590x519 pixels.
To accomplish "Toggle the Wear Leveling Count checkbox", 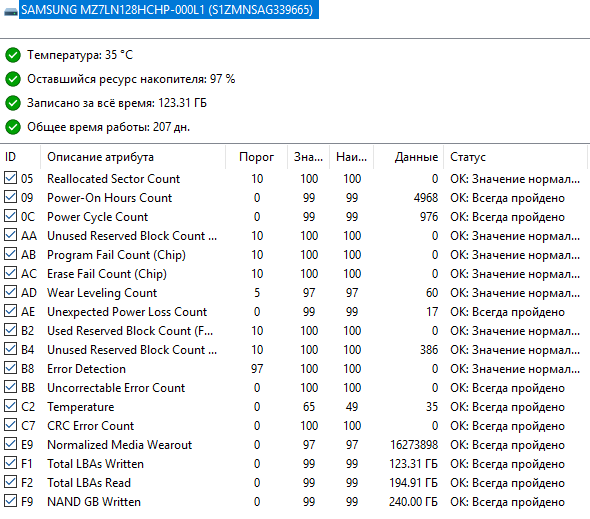I will tap(10, 292).
